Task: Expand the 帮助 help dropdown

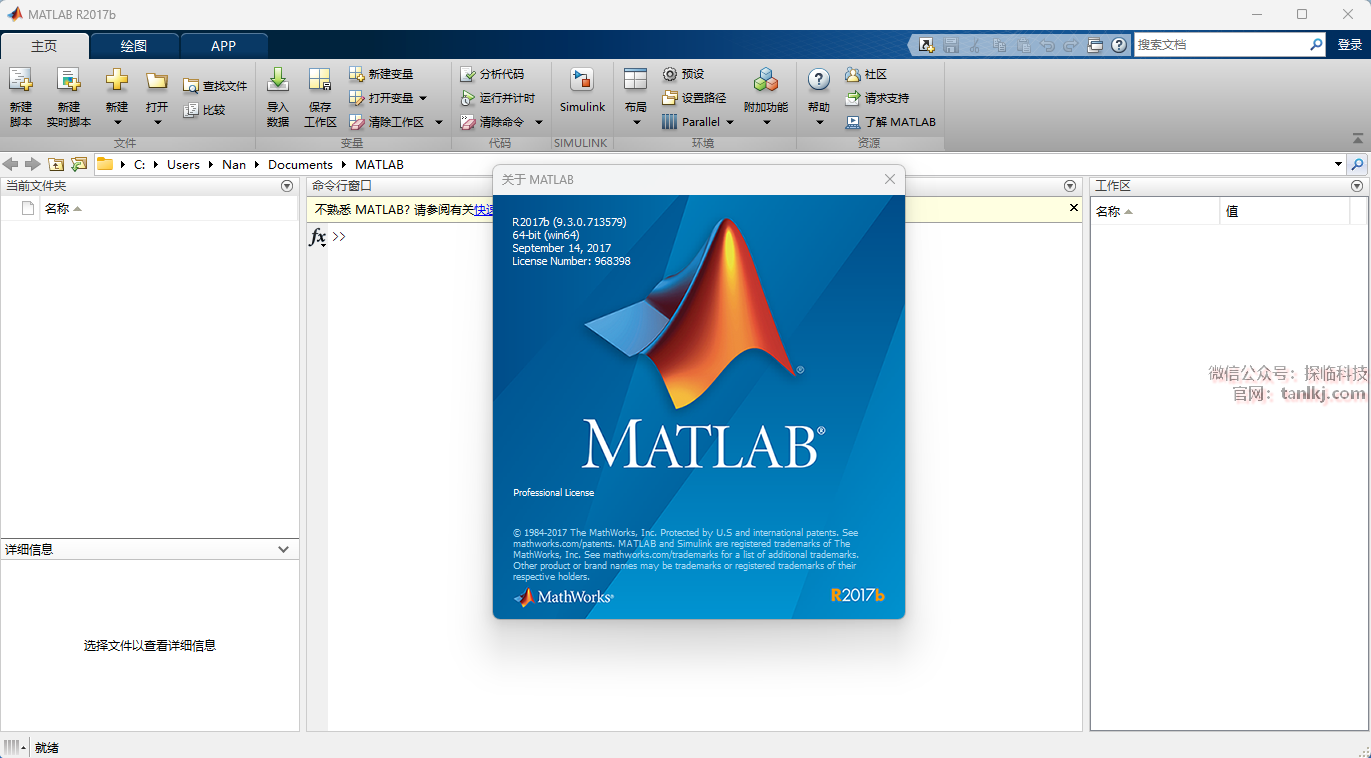Action: pos(819,122)
